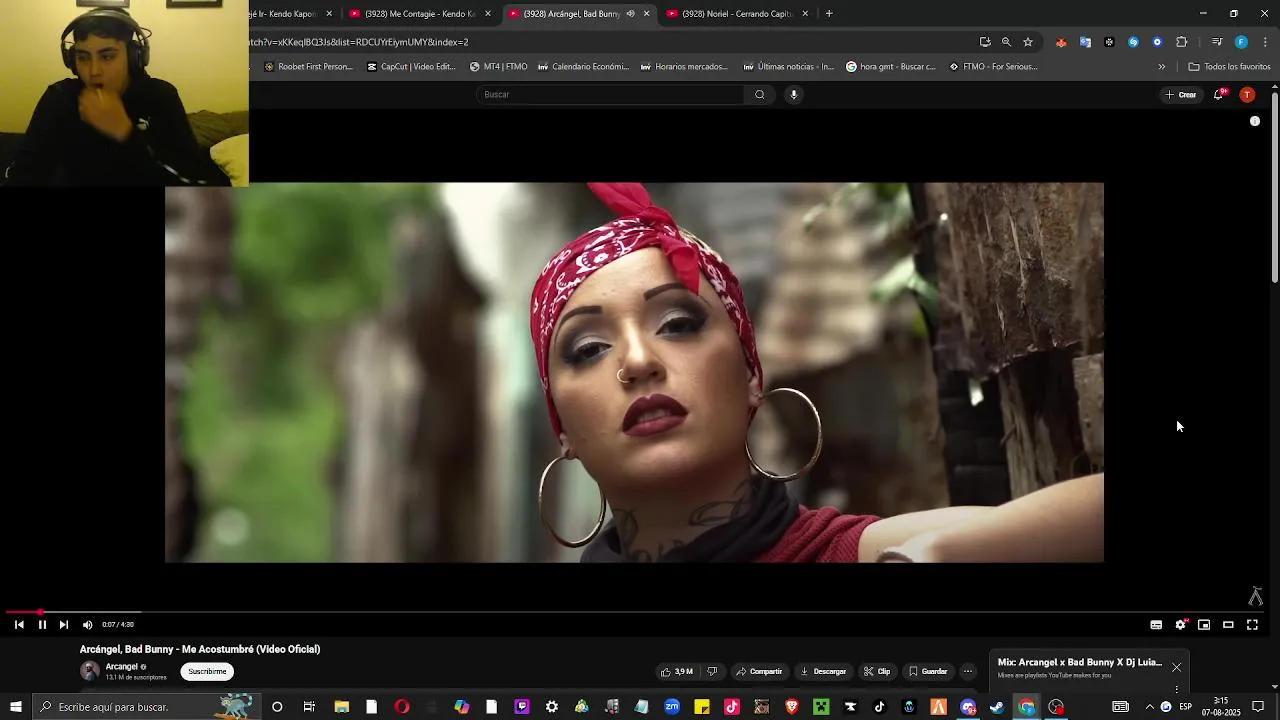Image resolution: width=1280 pixels, height=720 pixels.
Task: Open the media control toolbar icon
Action: point(1217,42)
